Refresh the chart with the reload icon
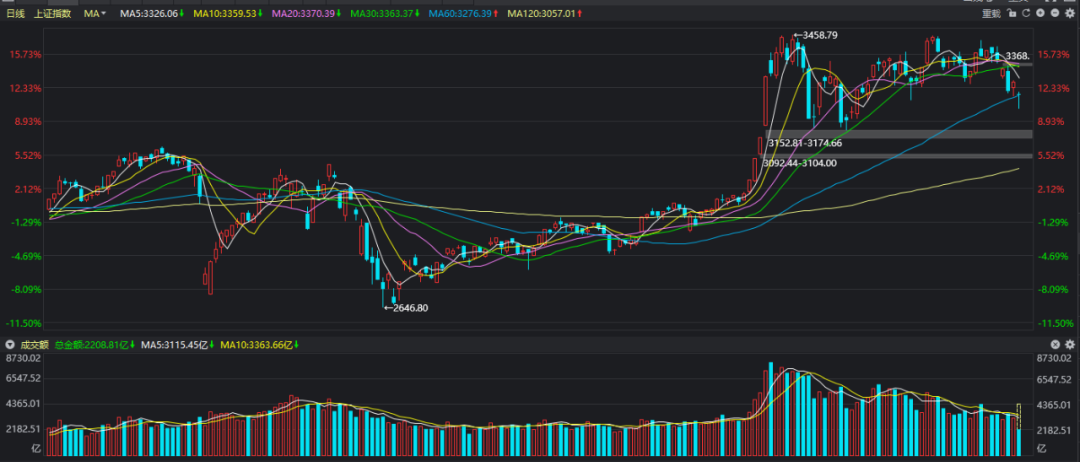Viewport: 1080px width, 462px height. 1026,13
